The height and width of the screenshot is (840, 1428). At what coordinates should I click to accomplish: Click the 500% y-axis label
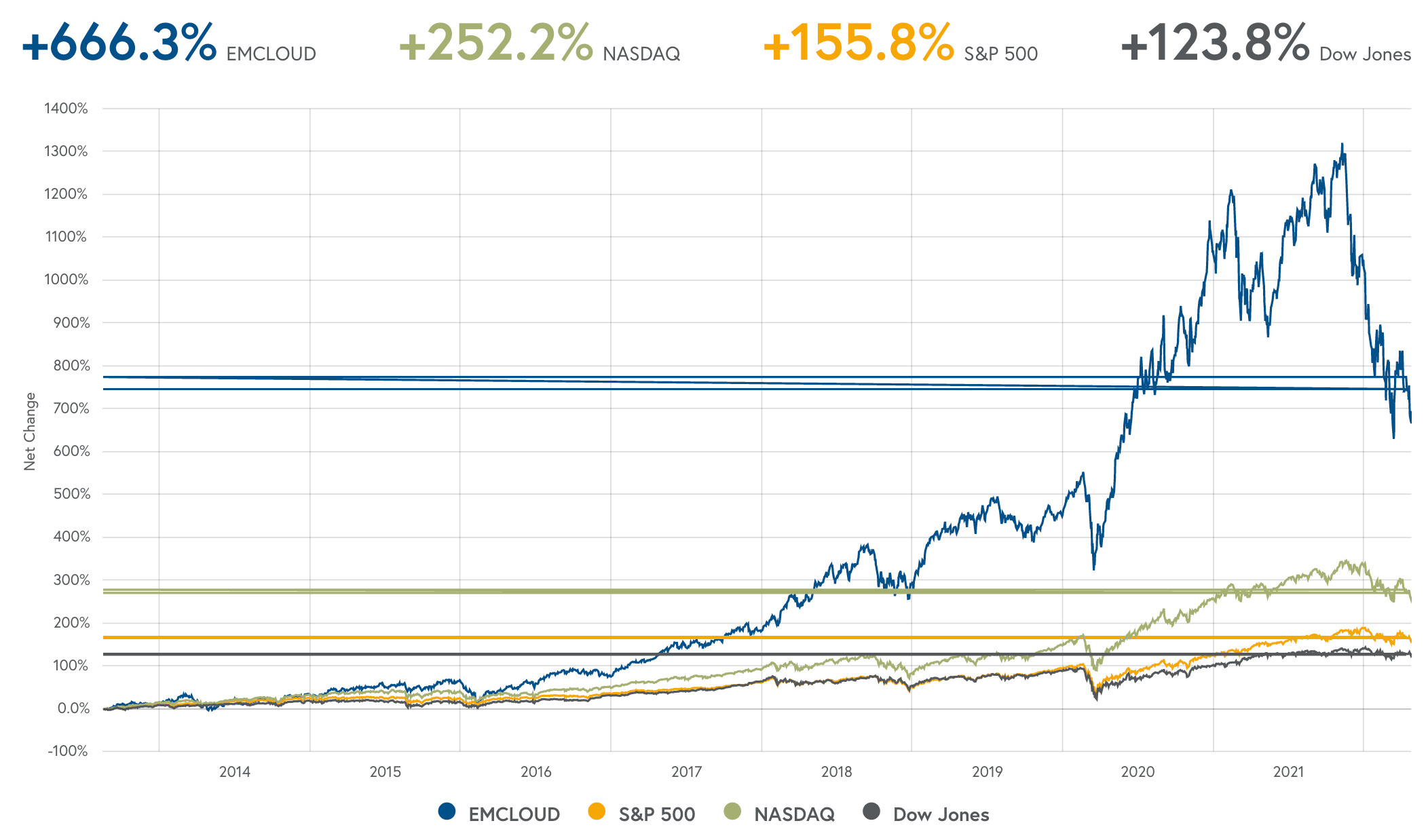(x=71, y=494)
